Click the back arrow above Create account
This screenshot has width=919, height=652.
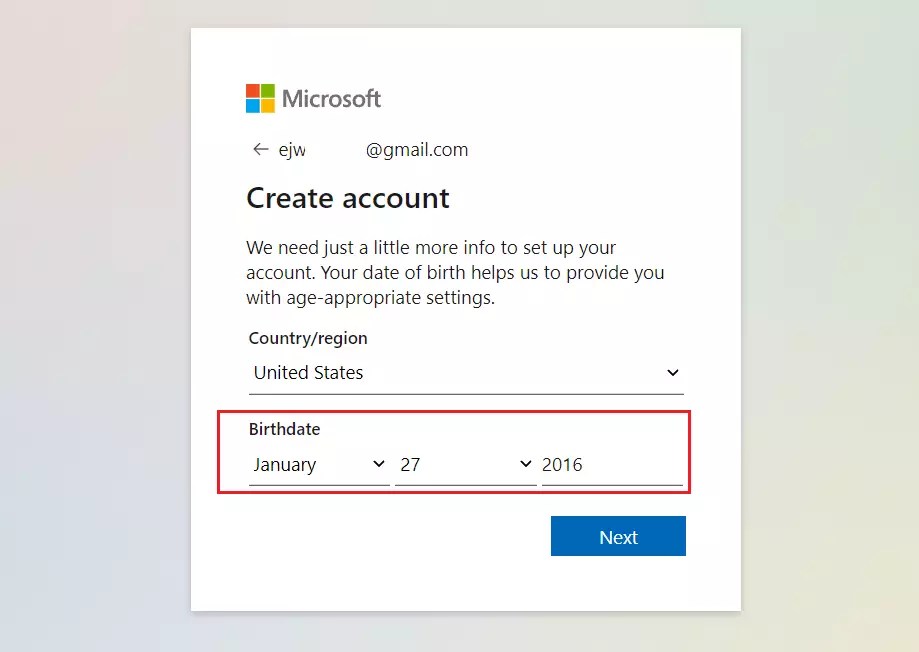tap(259, 149)
